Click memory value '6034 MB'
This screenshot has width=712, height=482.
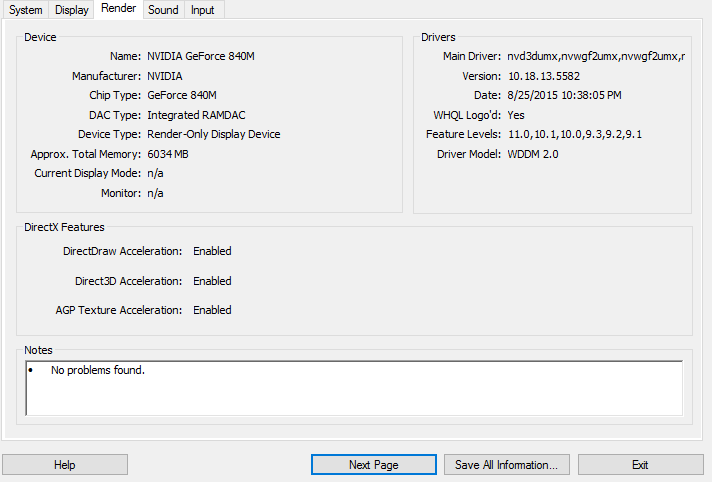(x=168, y=154)
